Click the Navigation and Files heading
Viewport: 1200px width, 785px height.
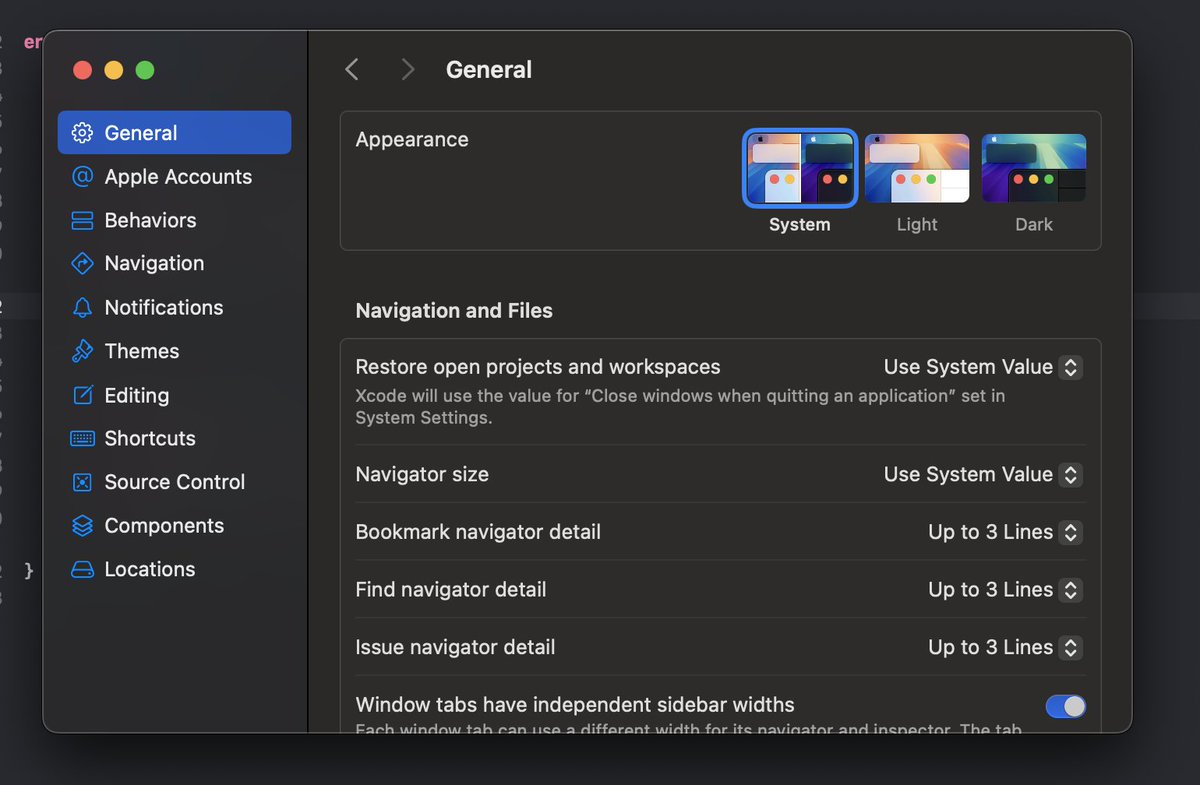tap(454, 311)
